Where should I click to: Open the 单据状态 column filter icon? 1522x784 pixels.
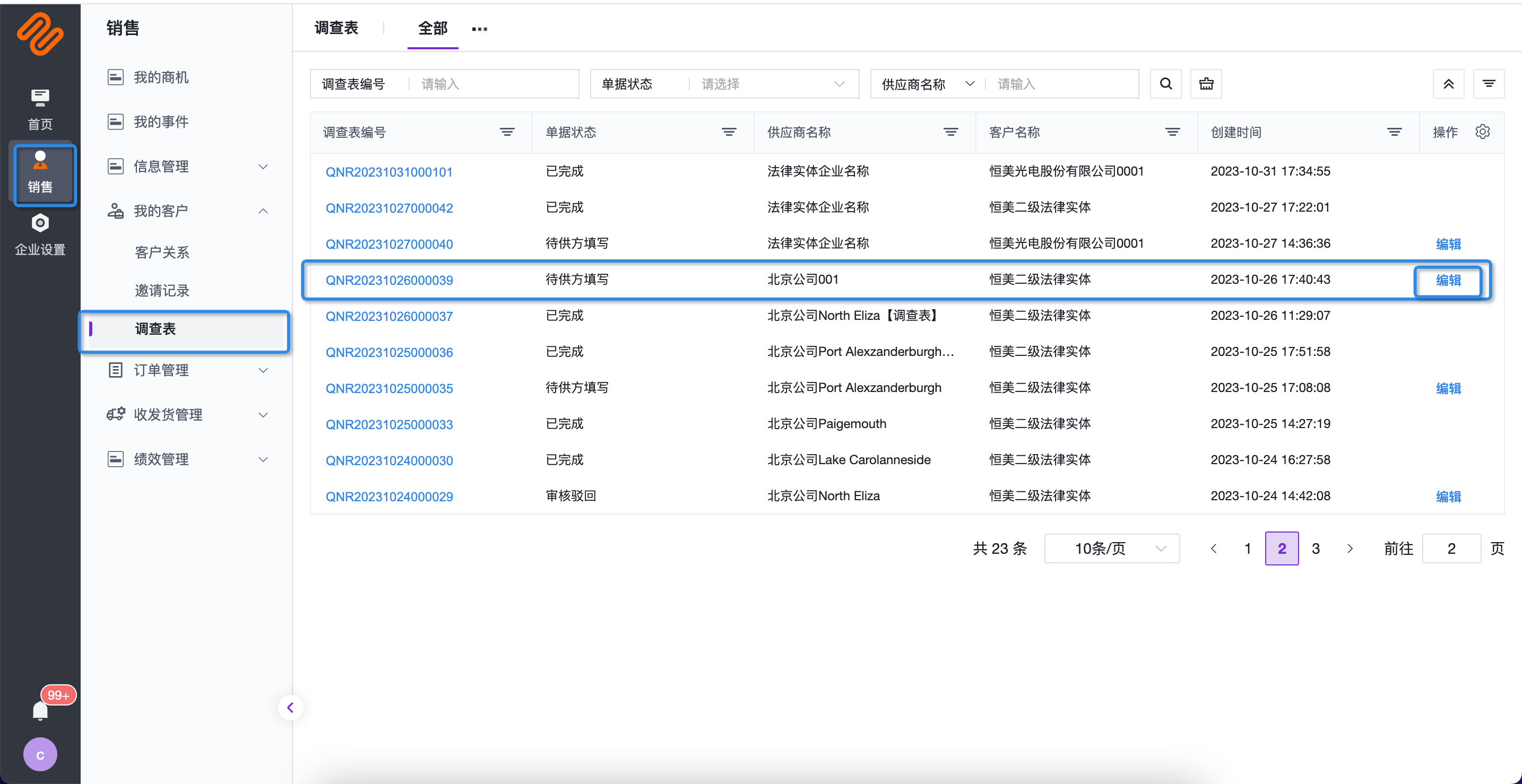click(x=729, y=132)
